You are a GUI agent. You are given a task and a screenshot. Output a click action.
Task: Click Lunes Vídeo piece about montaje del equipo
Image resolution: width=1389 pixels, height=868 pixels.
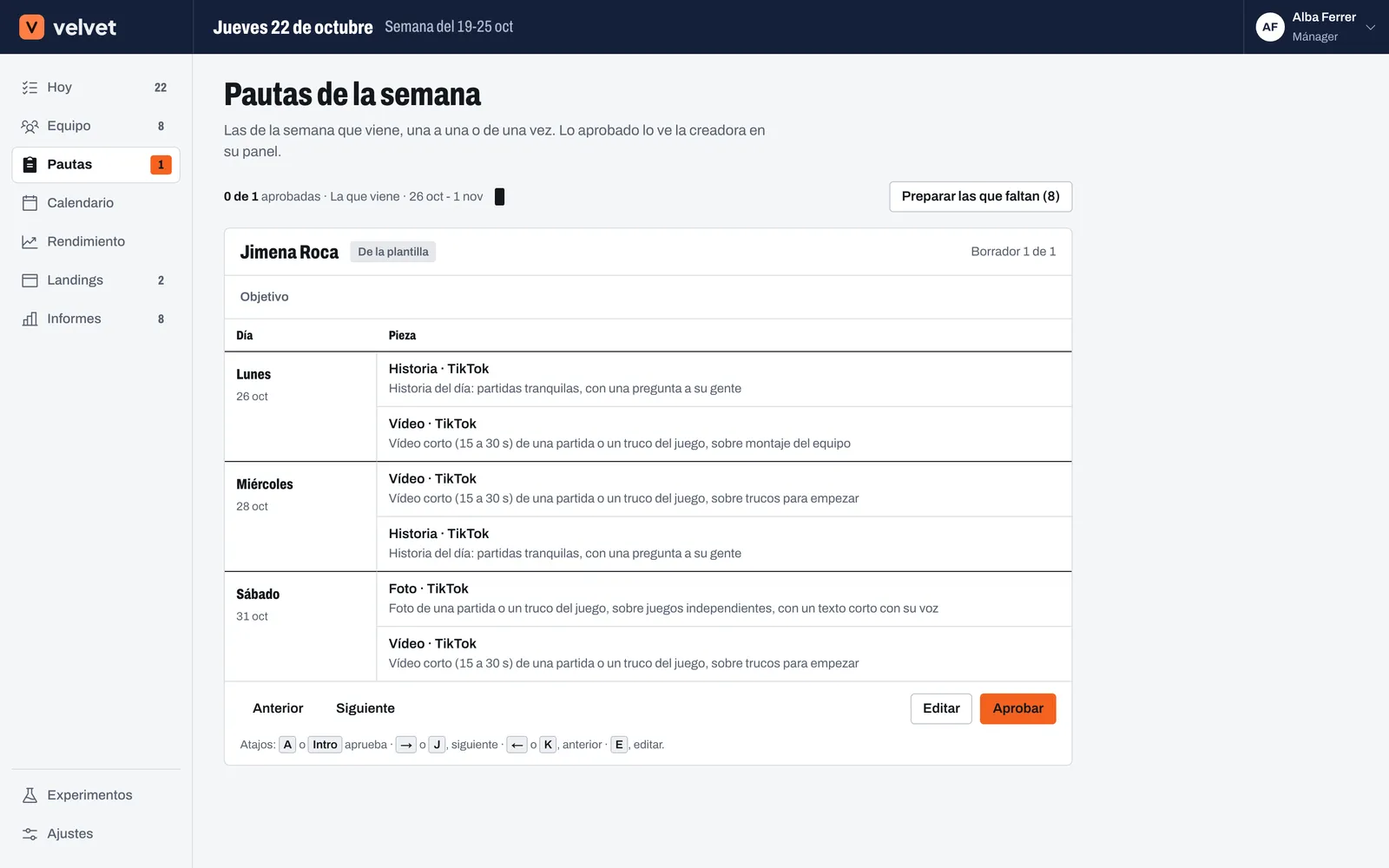coord(724,434)
